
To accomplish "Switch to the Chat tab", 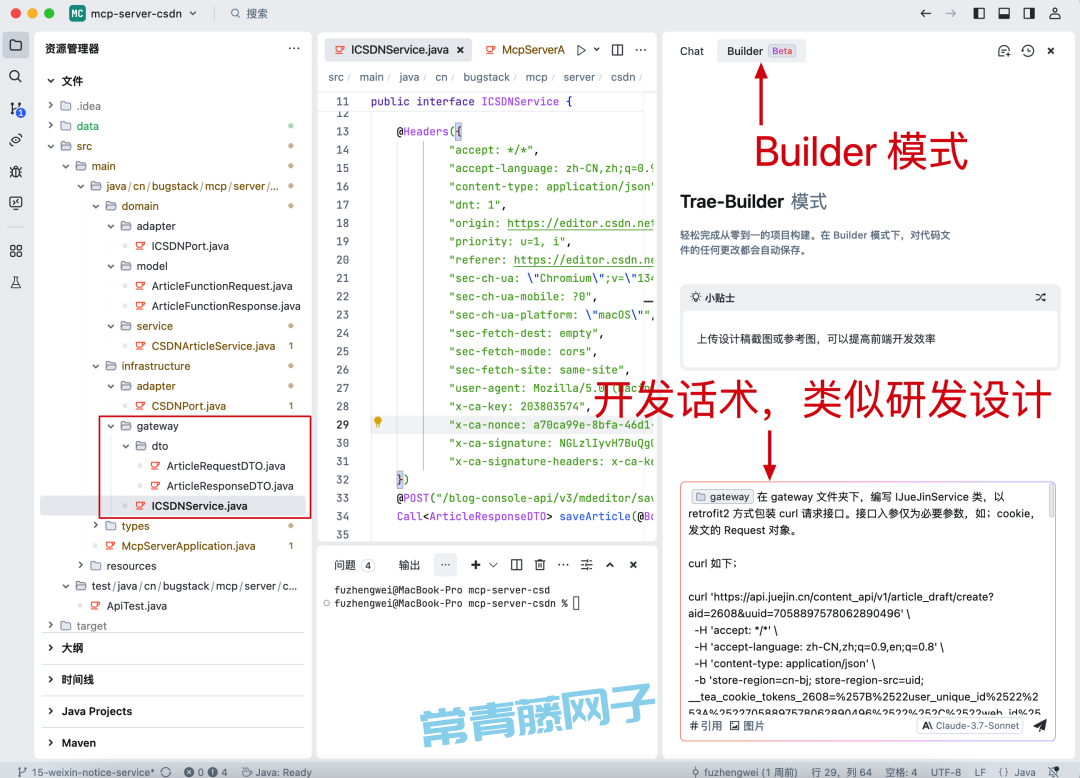I will tap(692, 51).
